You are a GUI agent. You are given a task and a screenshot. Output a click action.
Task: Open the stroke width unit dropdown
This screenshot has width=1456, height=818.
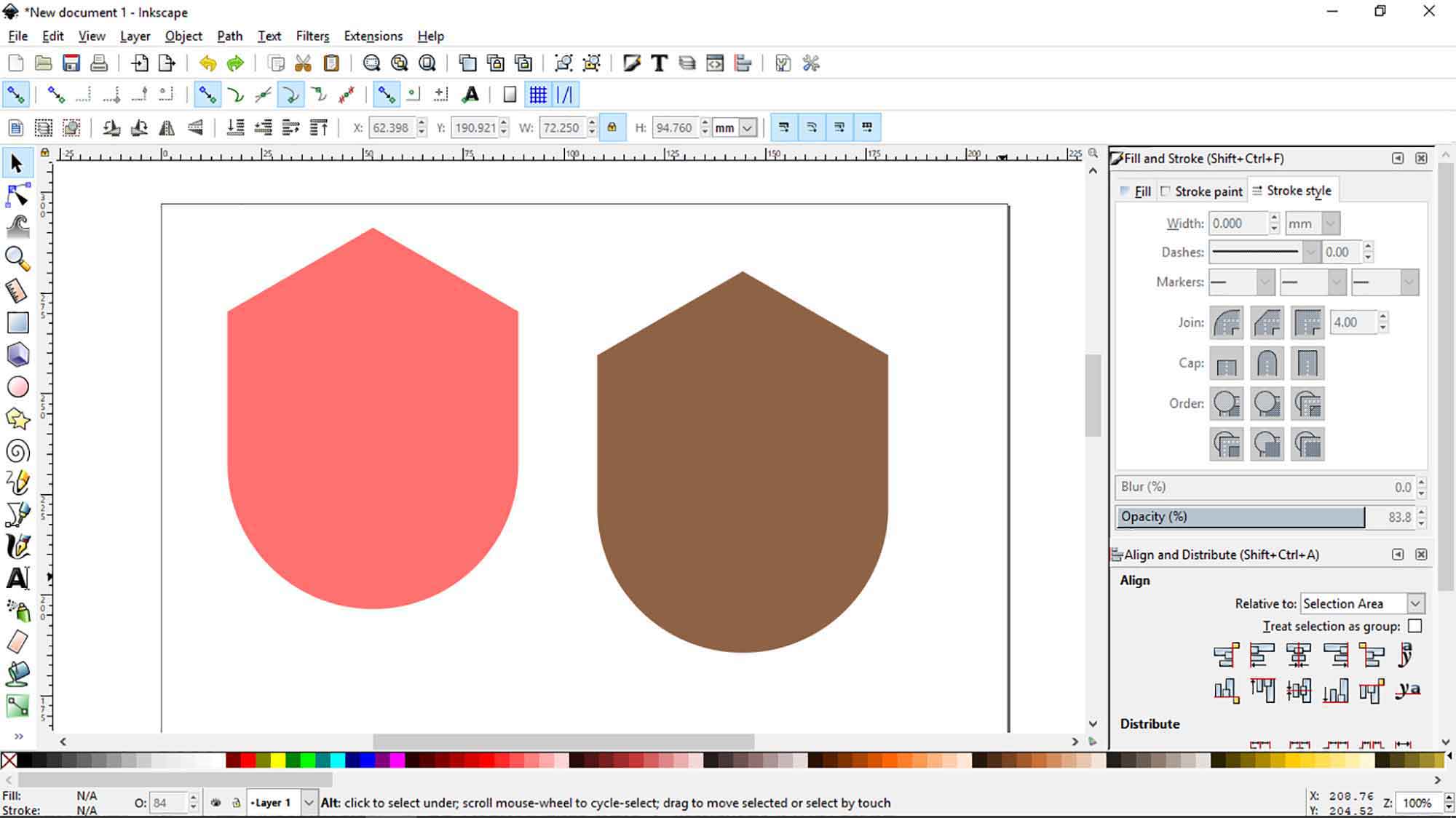(x=1331, y=223)
